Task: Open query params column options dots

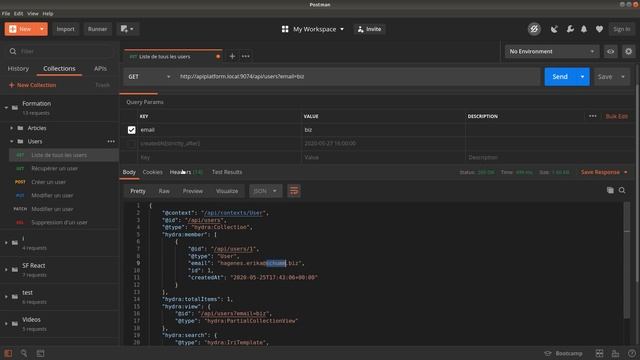Action: click(x=593, y=116)
